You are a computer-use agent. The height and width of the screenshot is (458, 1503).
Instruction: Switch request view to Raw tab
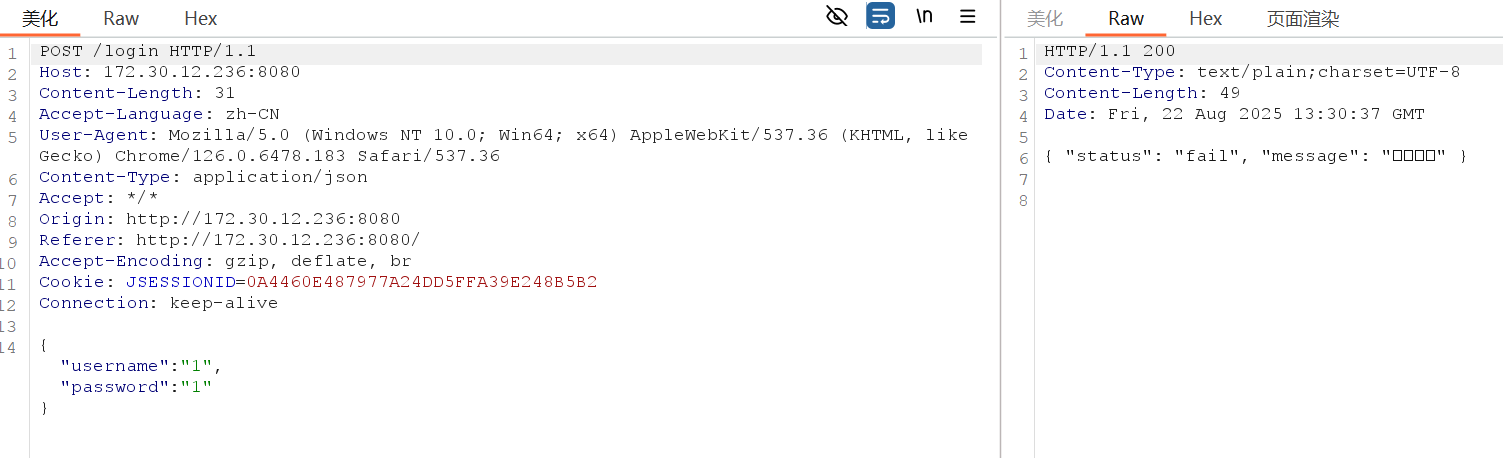coord(121,18)
